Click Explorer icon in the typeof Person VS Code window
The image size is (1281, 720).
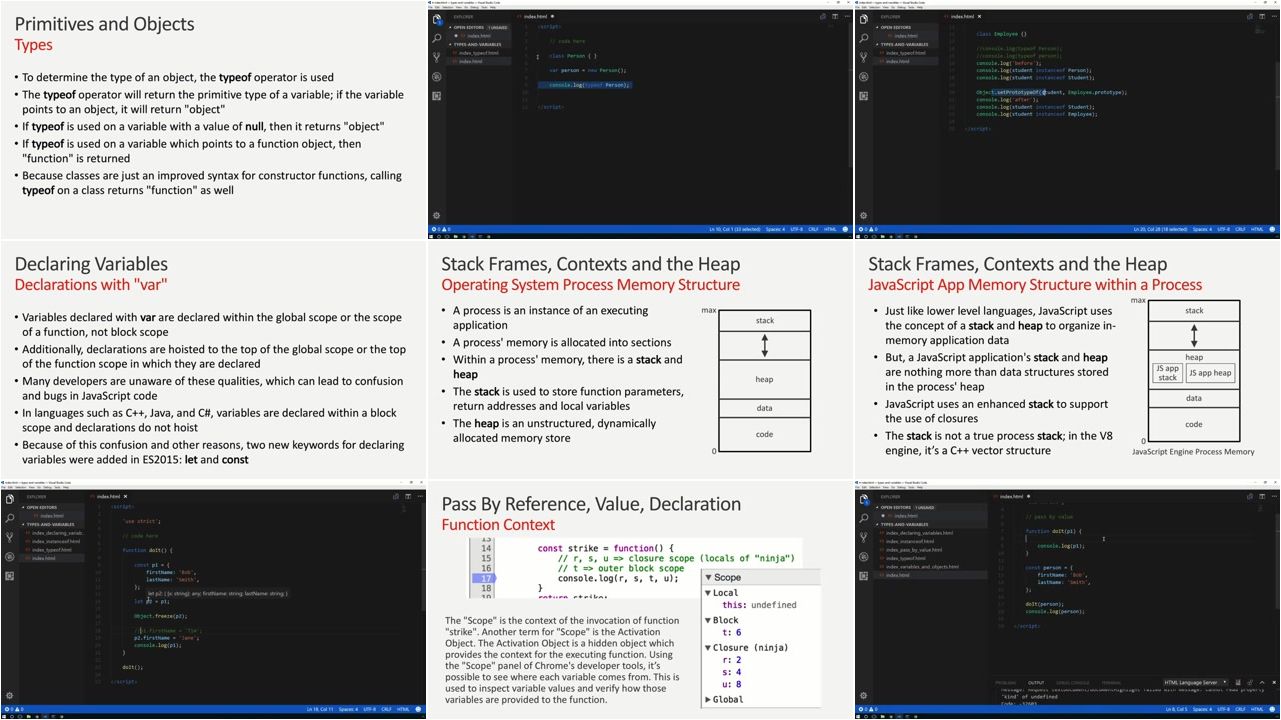tap(437, 19)
